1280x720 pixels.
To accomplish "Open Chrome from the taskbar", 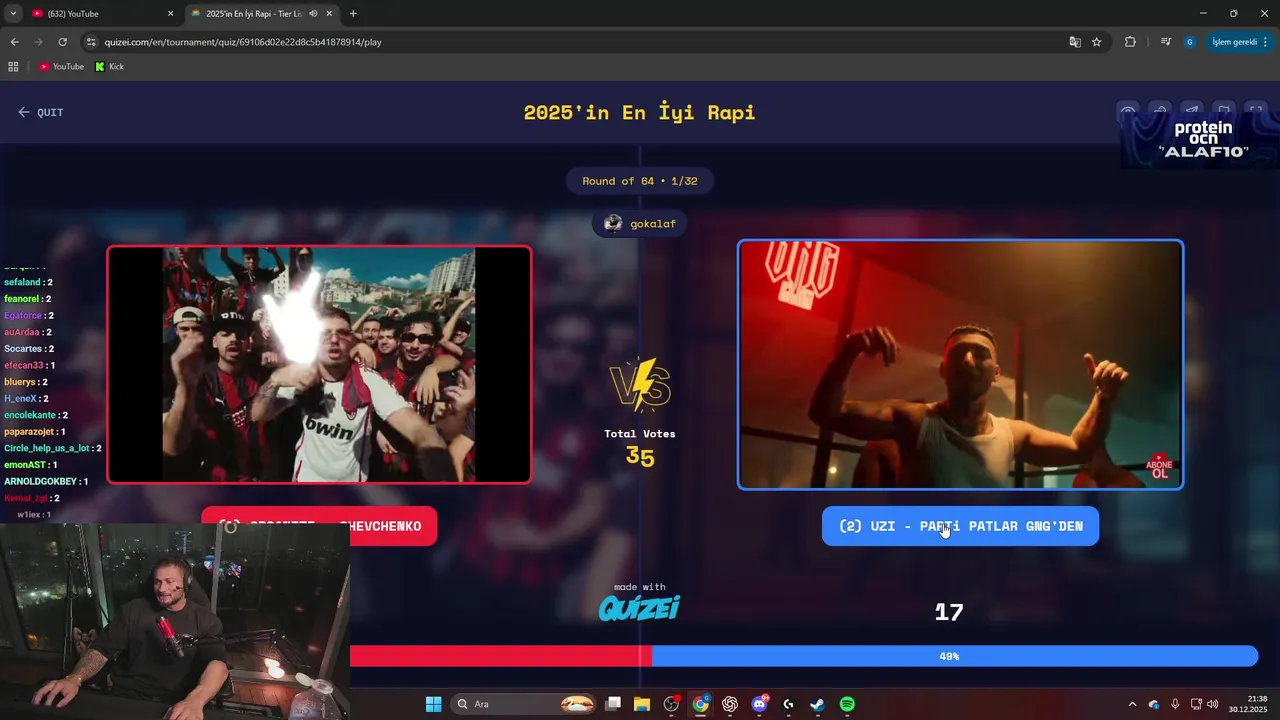I will click(x=701, y=704).
